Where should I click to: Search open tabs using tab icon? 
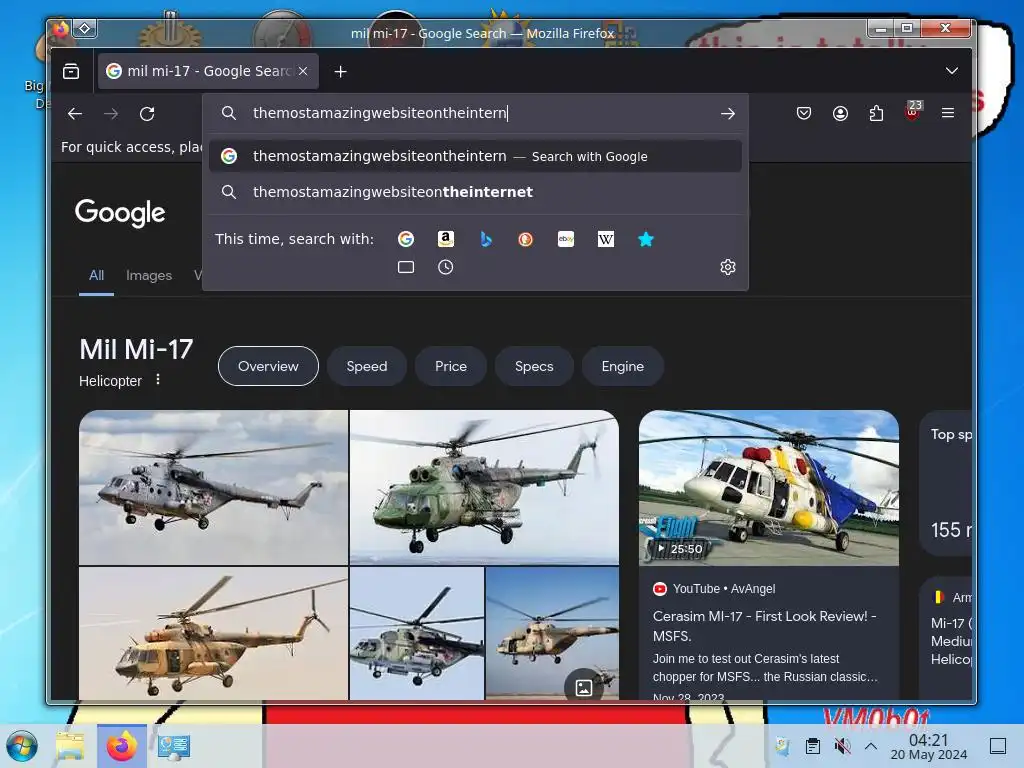click(x=406, y=267)
